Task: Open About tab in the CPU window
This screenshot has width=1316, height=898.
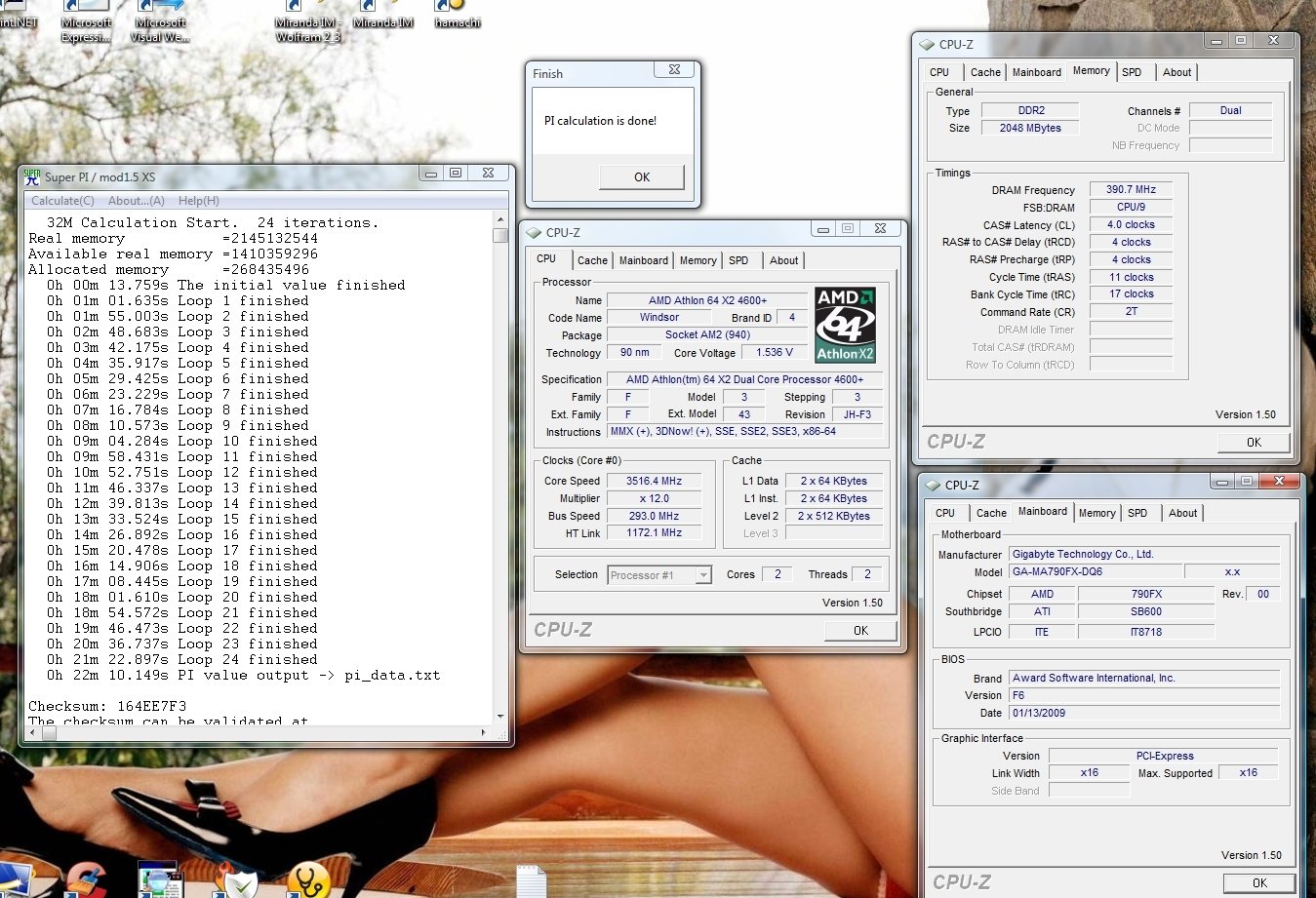Action: (x=783, y=260)
